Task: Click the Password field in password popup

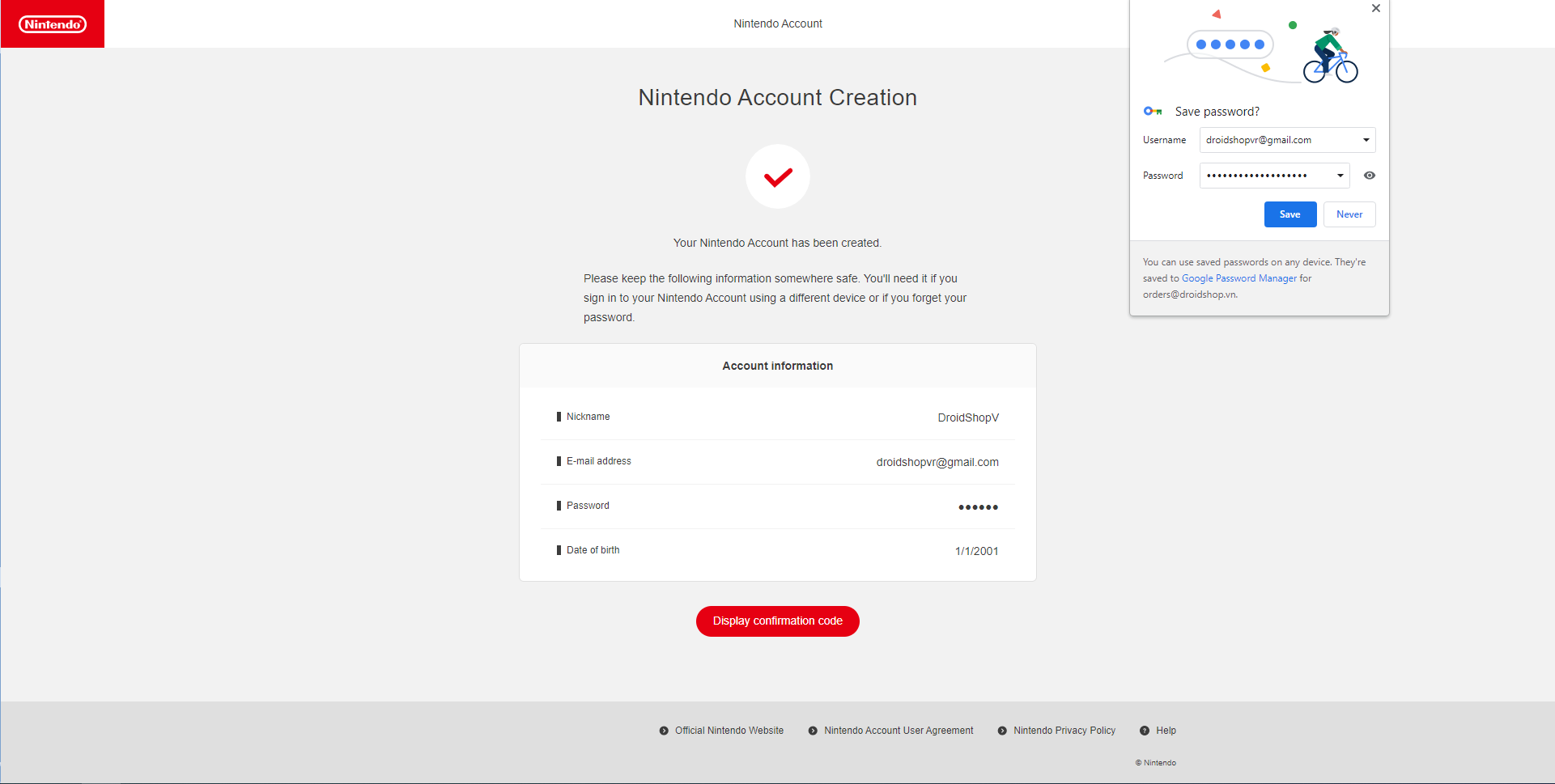Action: coord(1274,176)
